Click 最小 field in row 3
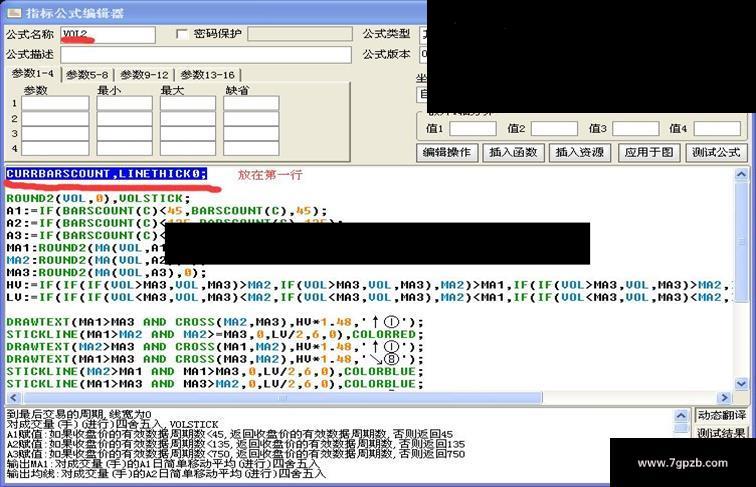 point(124,134)
